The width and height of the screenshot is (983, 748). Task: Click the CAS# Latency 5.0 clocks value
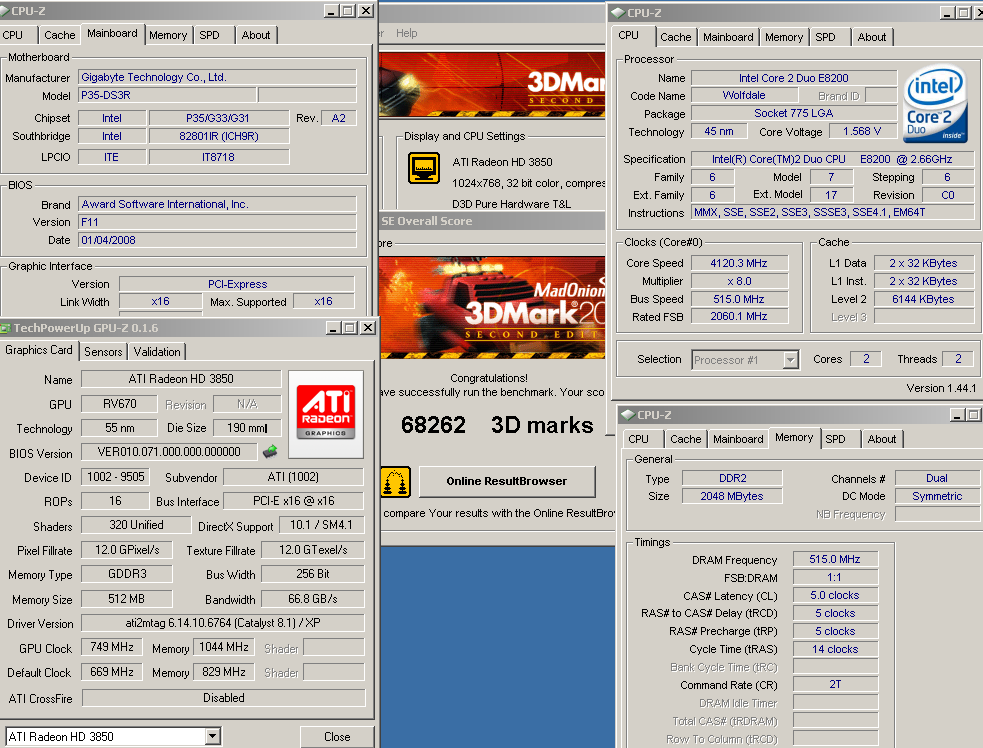(x=835, y=596)
